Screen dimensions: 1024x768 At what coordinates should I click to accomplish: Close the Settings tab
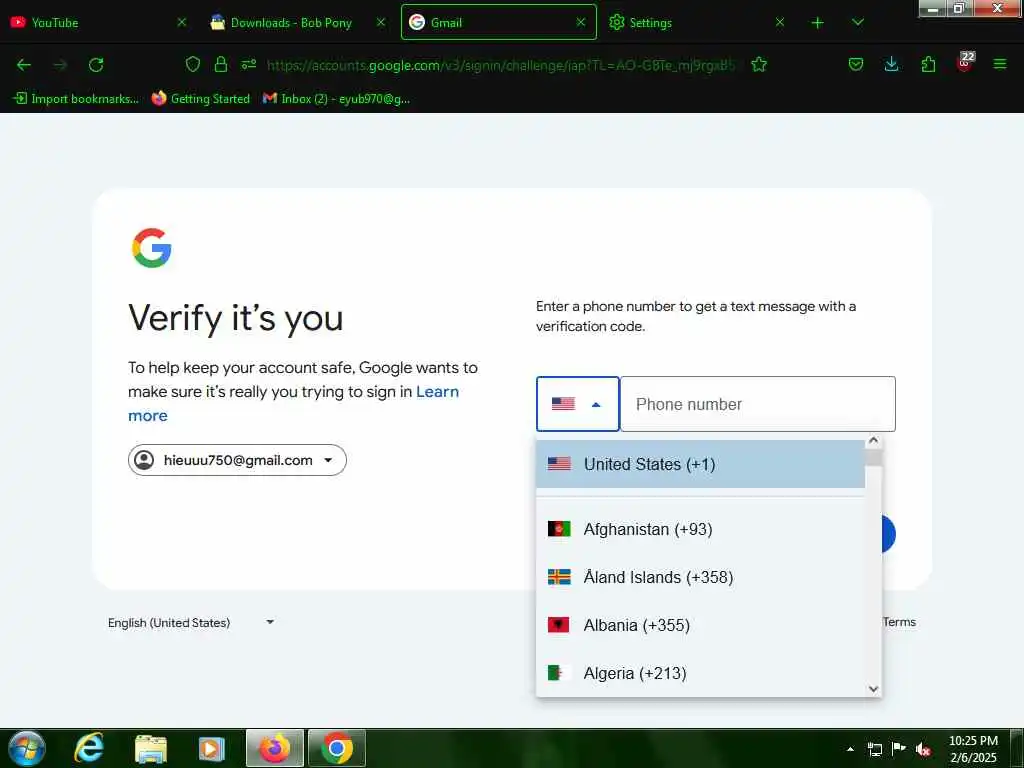coord(780,22)
